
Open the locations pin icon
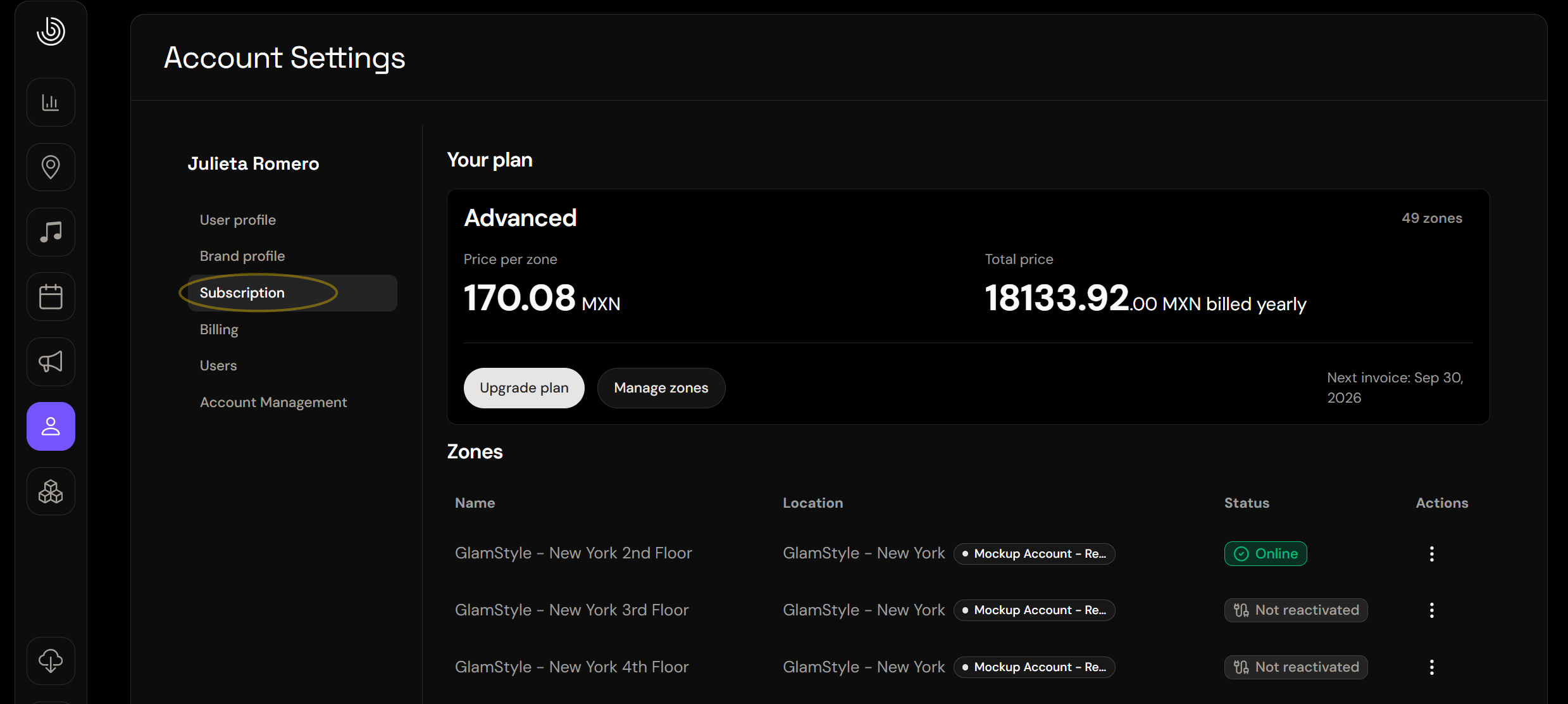coord(51,167)
